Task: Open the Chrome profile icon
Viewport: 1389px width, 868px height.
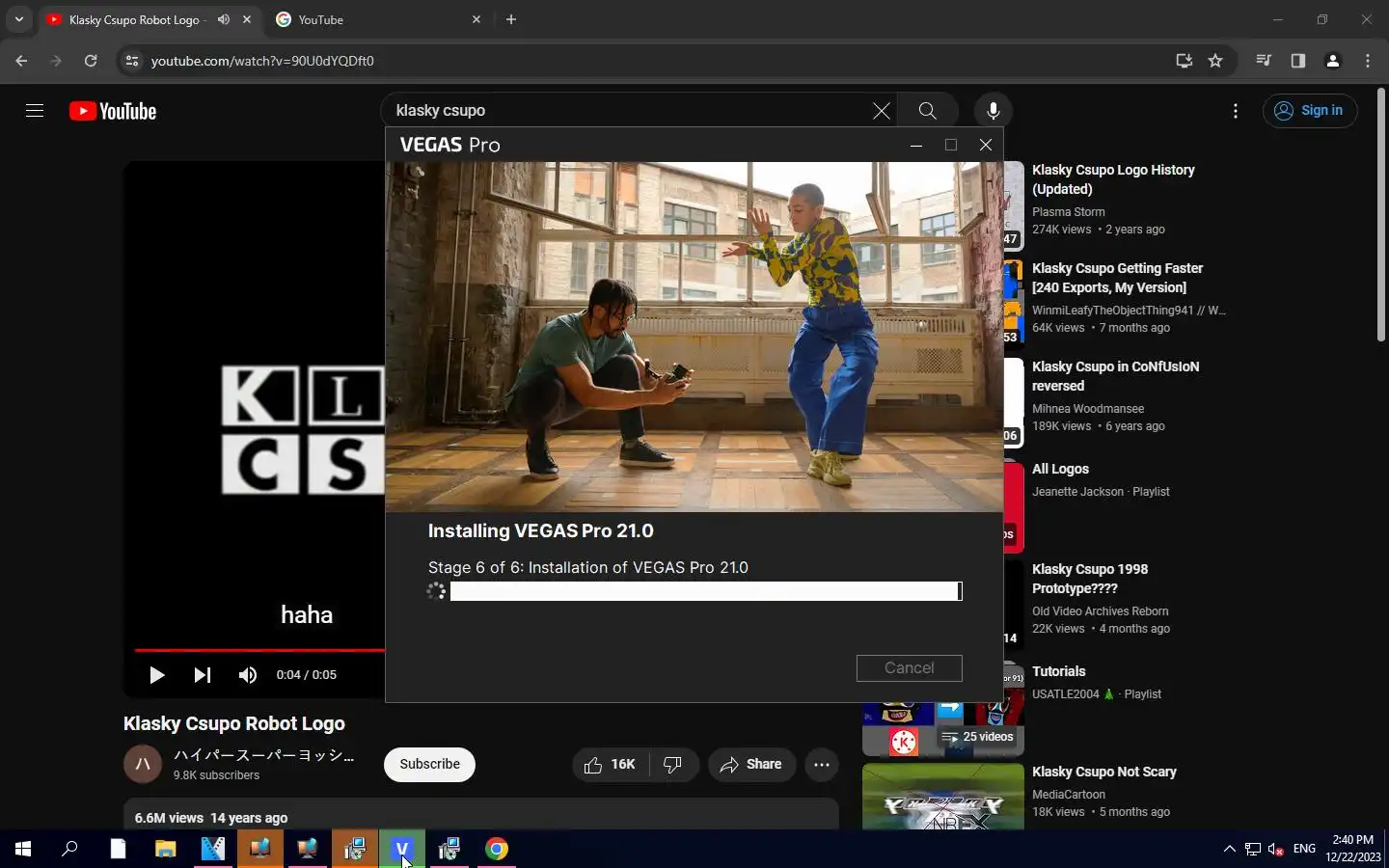Action: (1333, 61)
